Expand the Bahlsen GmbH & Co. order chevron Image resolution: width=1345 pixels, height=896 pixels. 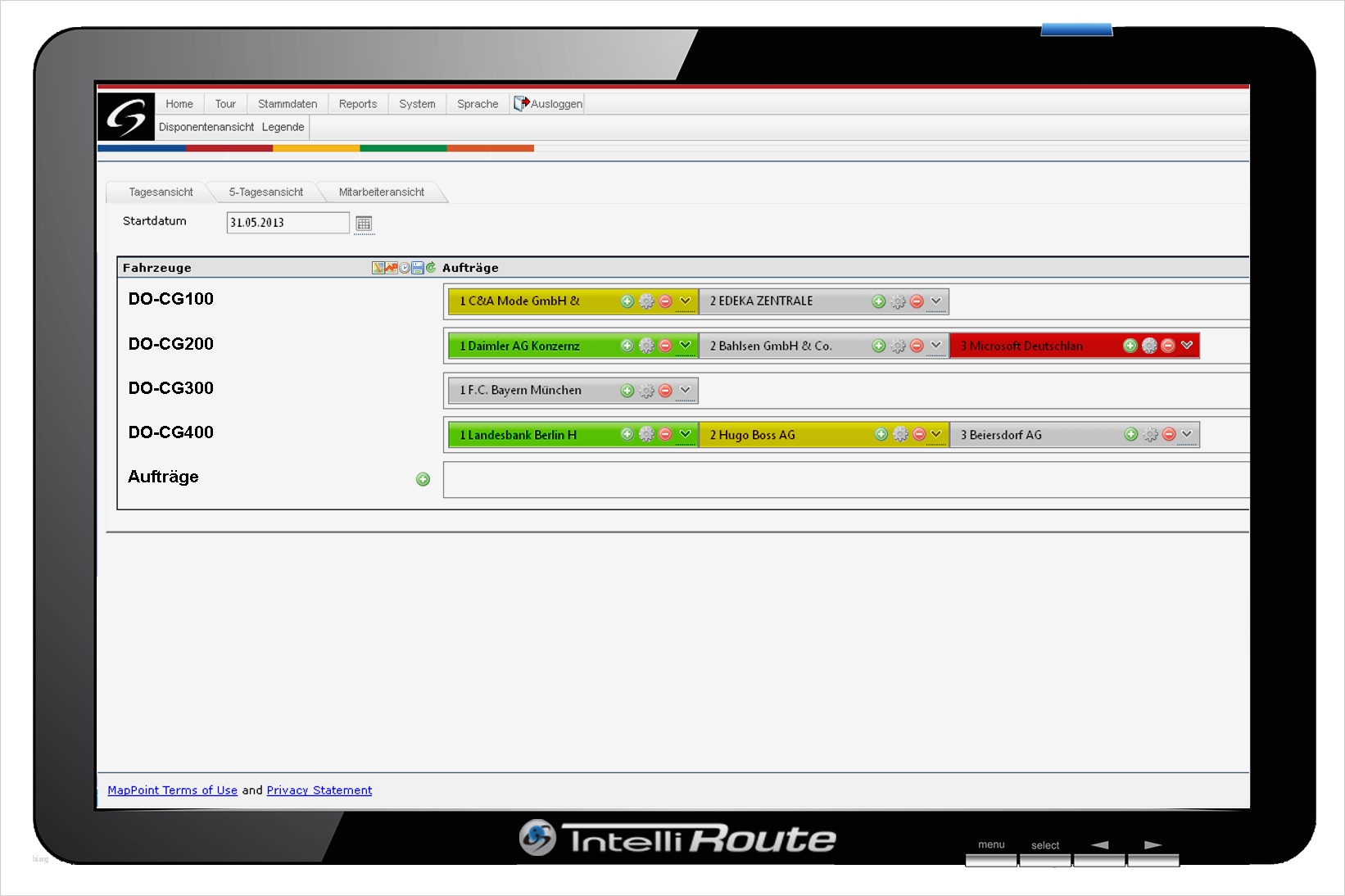936,346
